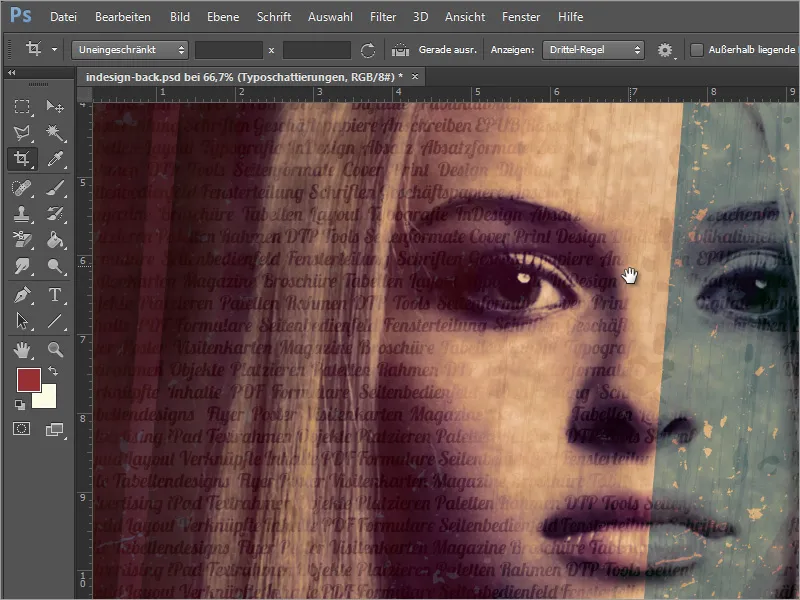Click the rotate crop box swap icon

point(367,50)
